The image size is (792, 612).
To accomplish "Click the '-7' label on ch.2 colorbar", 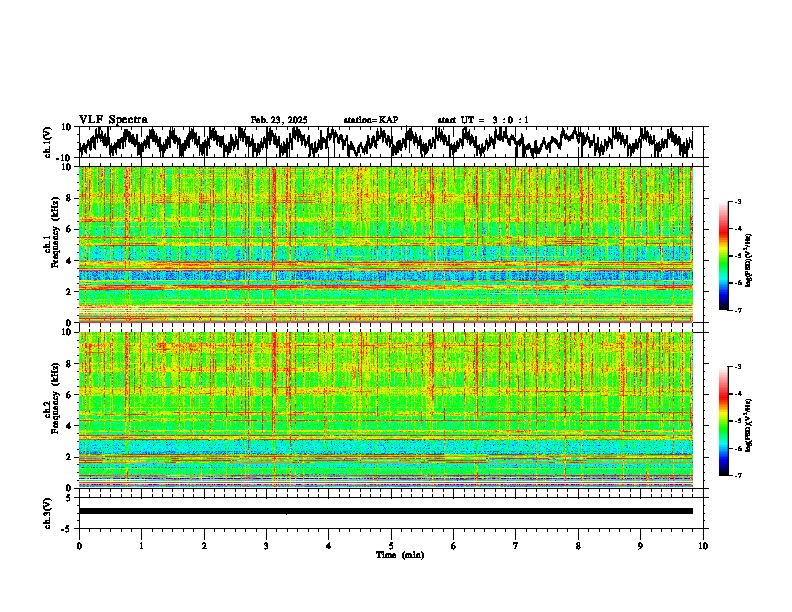I will (738, 475).
